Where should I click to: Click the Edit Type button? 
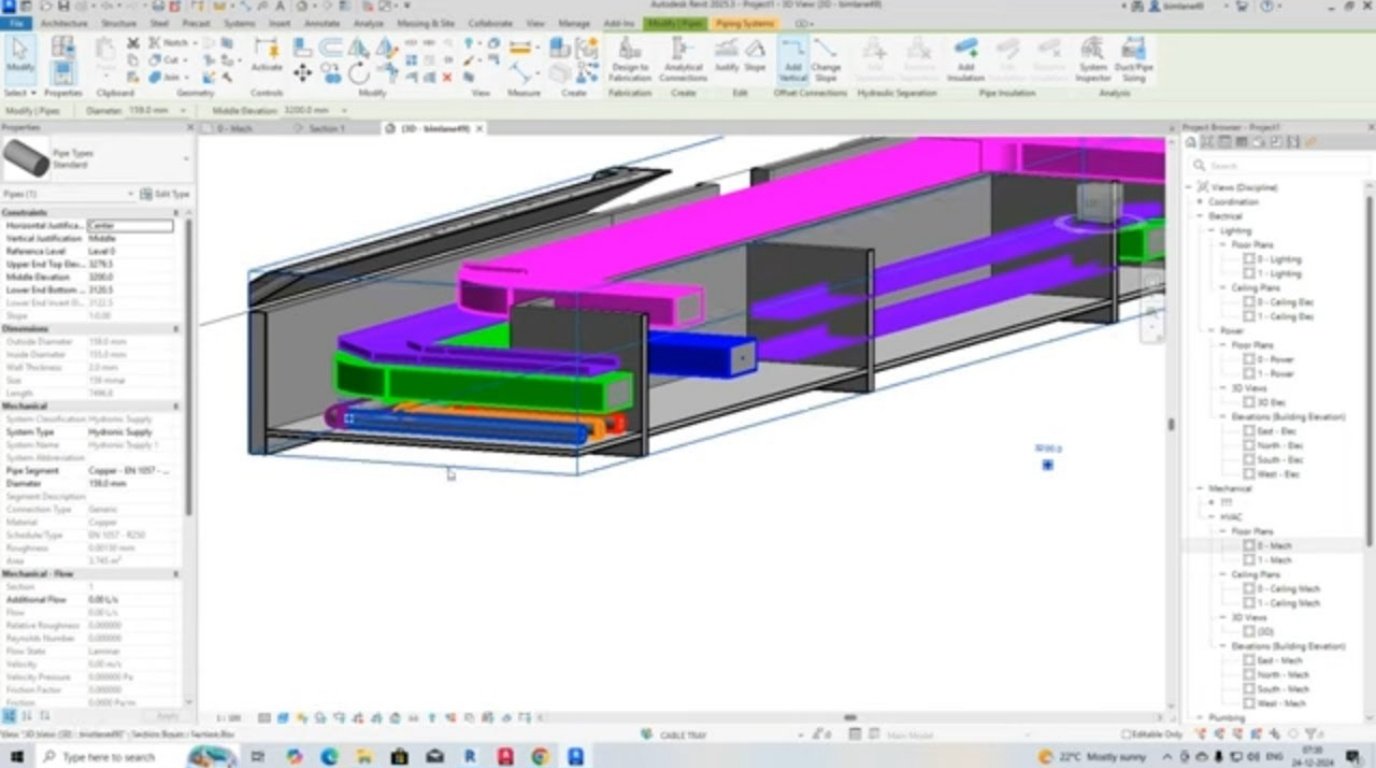[165, 194]
